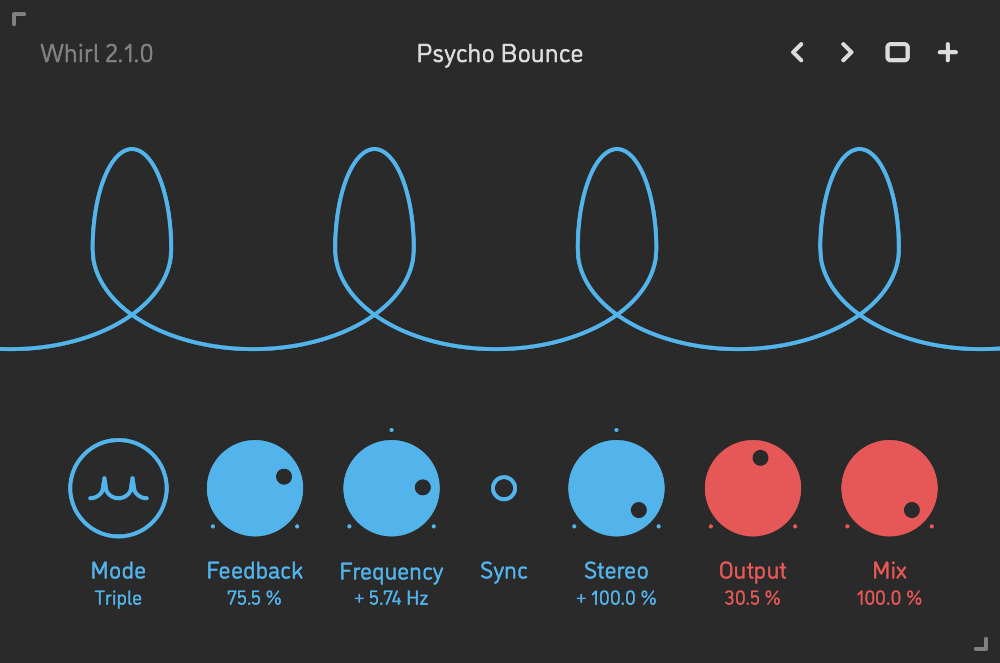
Task: Go to the previous preset arrow
Action: (797, 53)
